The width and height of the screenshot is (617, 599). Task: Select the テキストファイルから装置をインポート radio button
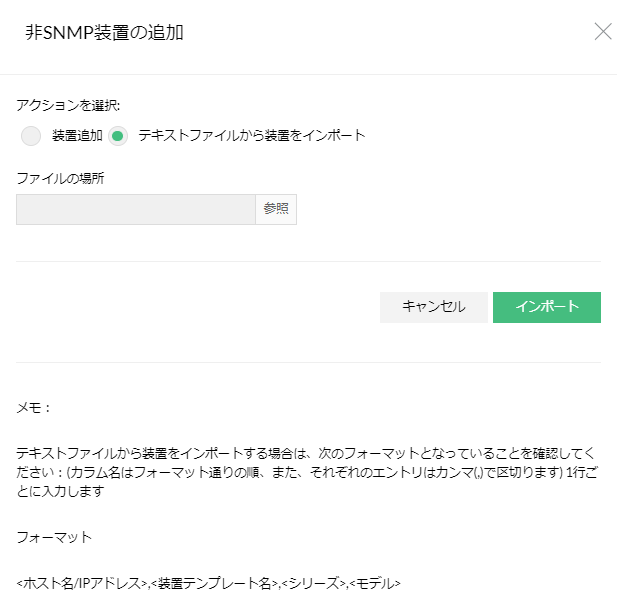(119, 136)
